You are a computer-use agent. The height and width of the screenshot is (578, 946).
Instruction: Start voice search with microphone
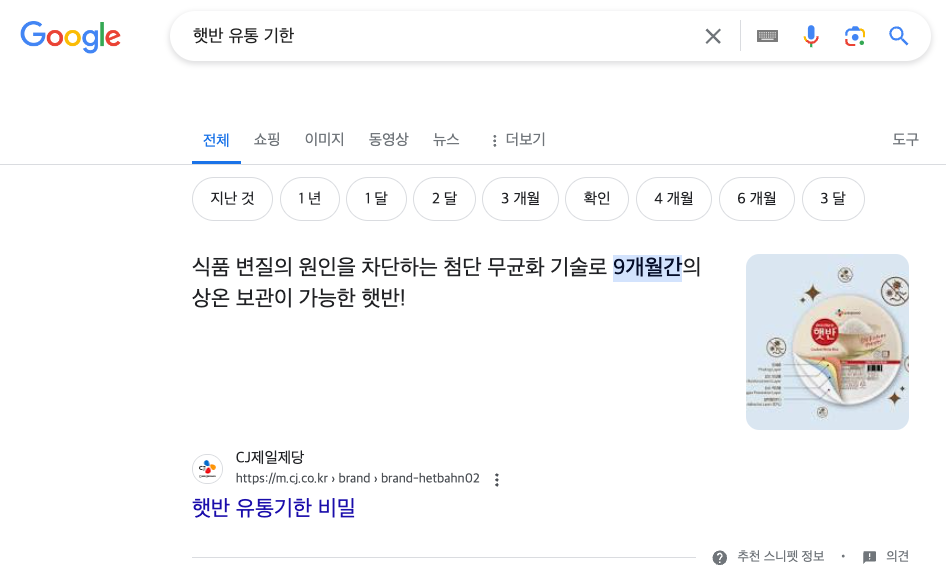point(811,37)
